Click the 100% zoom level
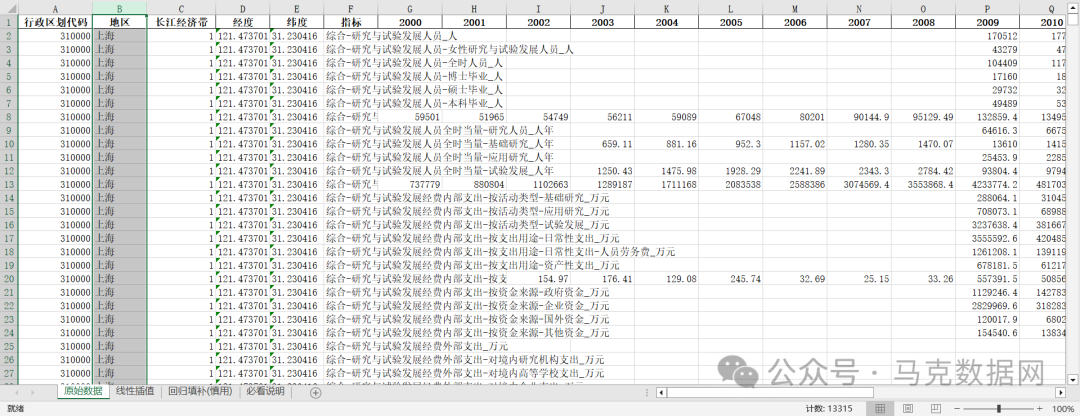The image size is (1080, 416). pyautogui.click(x=1063, y=409)
